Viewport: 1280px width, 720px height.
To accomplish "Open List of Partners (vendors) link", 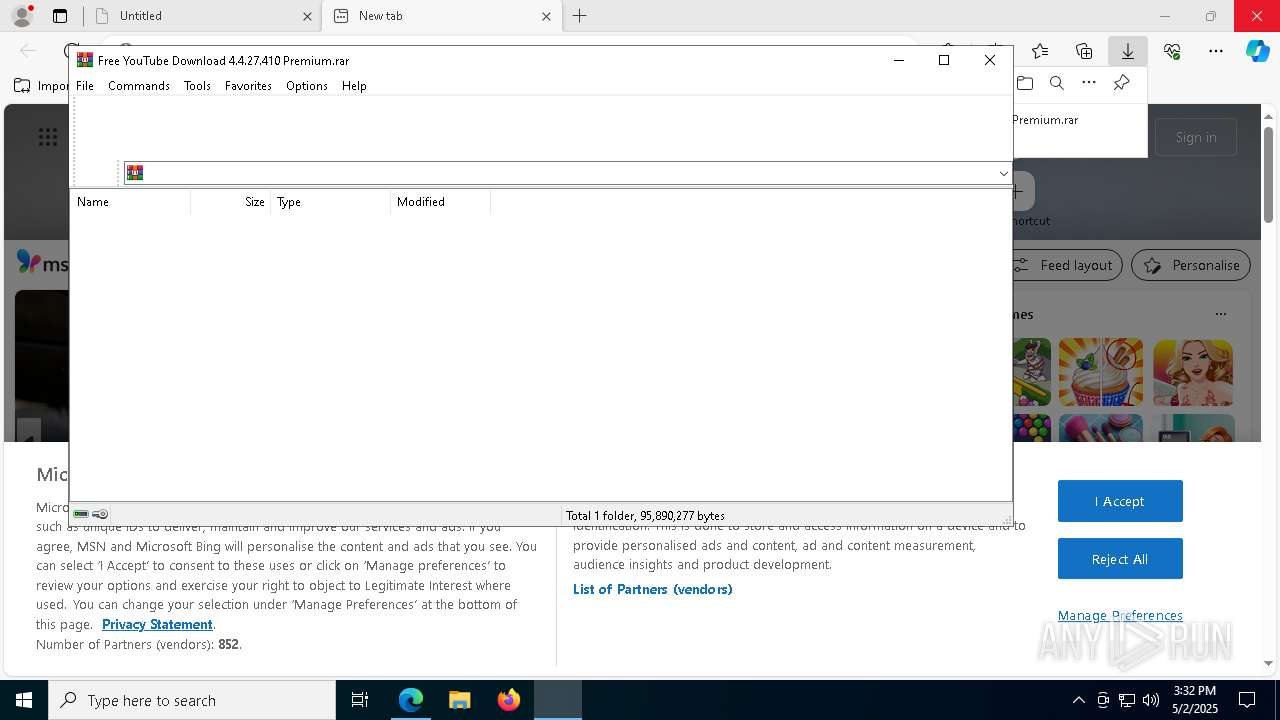I will [x=653, y=589].
